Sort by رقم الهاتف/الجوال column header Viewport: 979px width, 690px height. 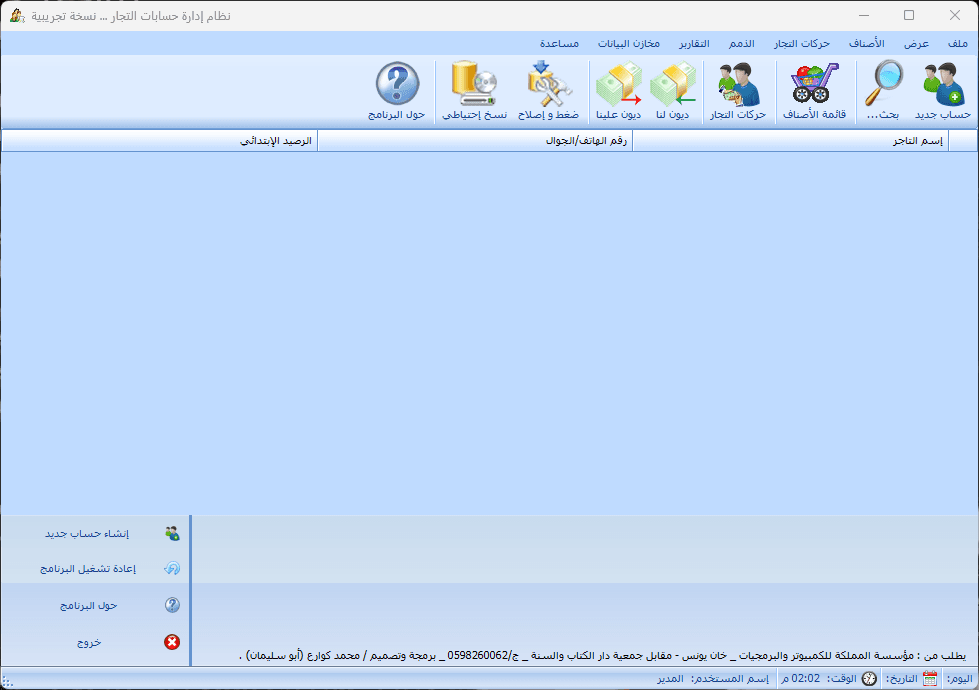[x=475, y=141]
